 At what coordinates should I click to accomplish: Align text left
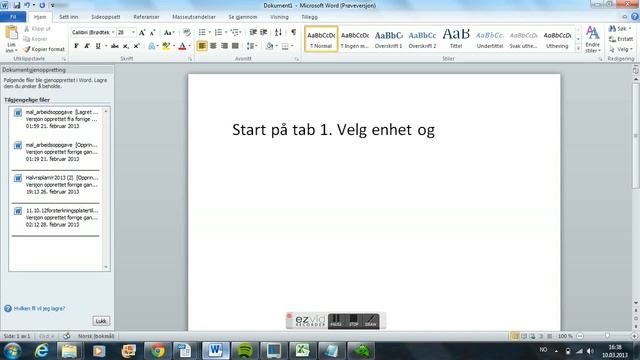coord(202,46)
